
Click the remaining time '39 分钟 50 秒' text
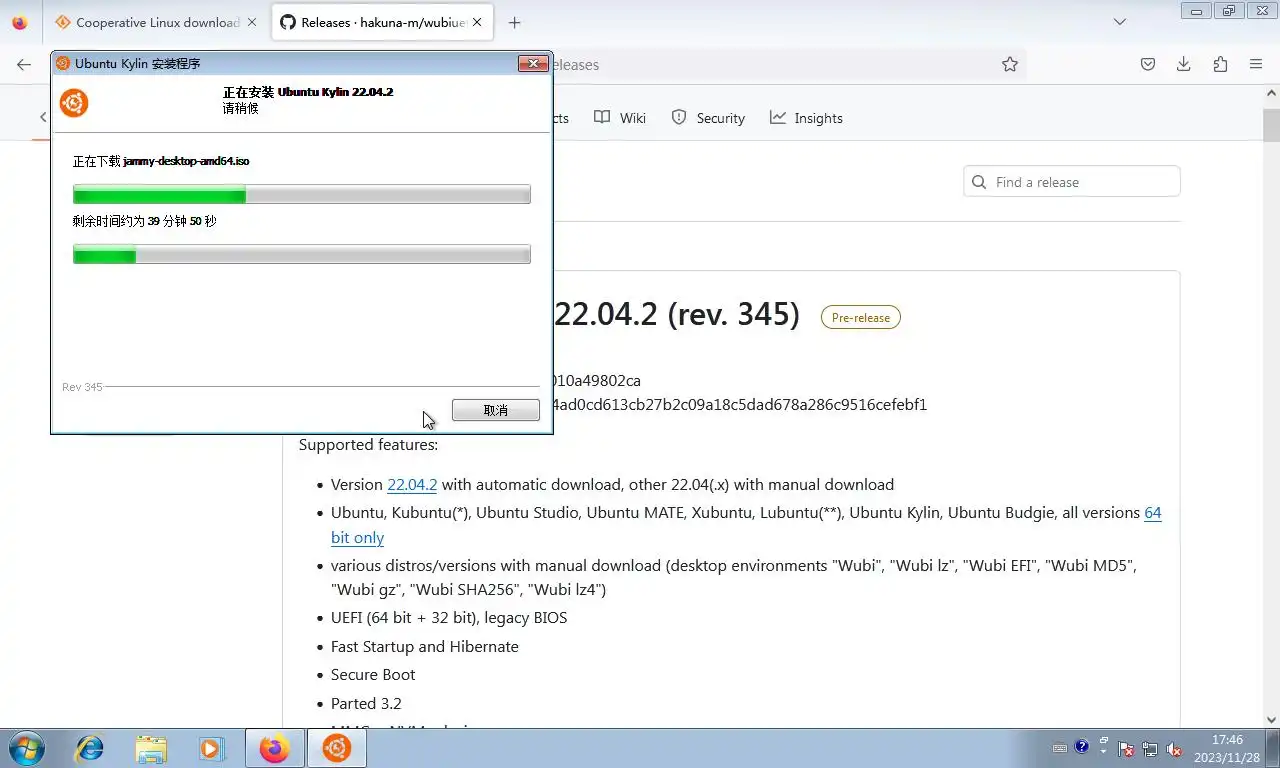181,221
